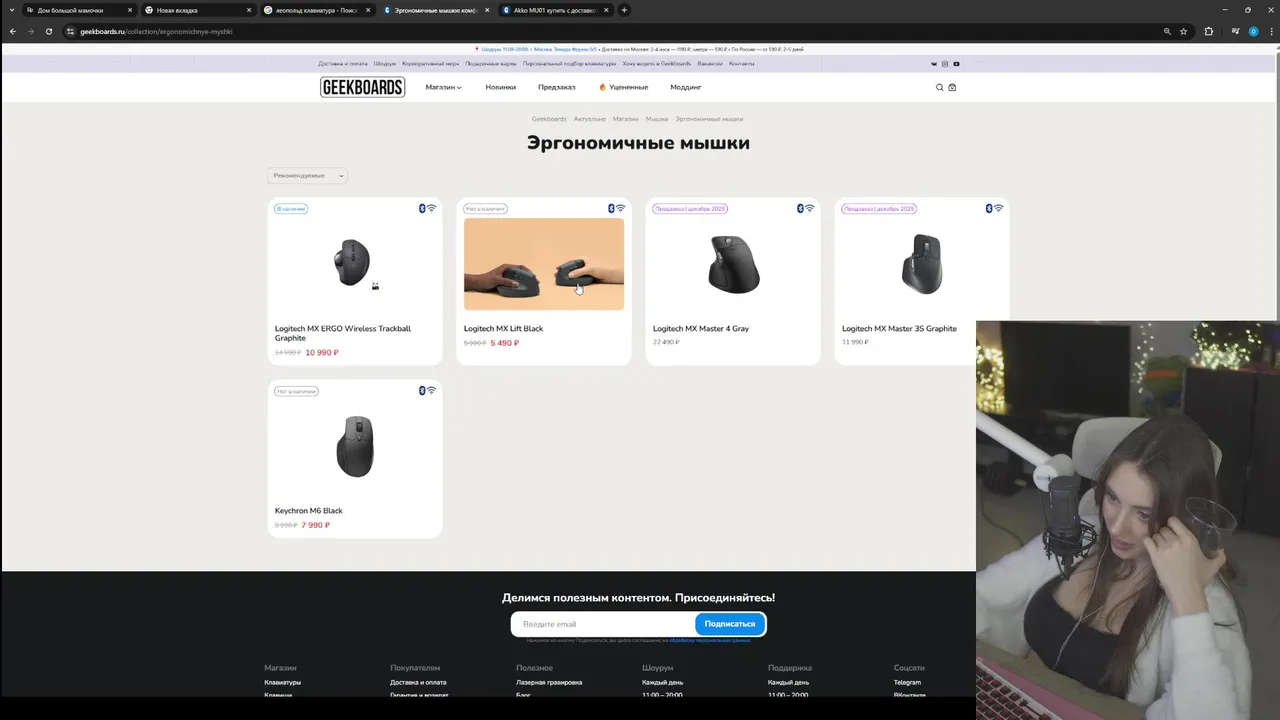The width and height of the screenshot is (1280, 720).
Task: Open 'Корпоративный мерч' top bar link
Action: point(431,64)
